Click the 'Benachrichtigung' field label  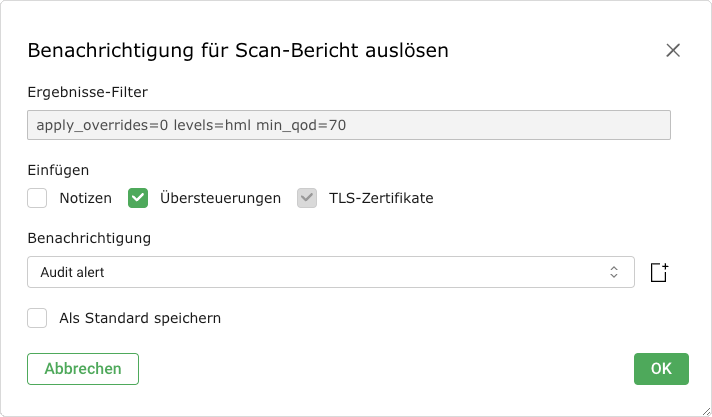pyautogui.click(x=89, y=238)
